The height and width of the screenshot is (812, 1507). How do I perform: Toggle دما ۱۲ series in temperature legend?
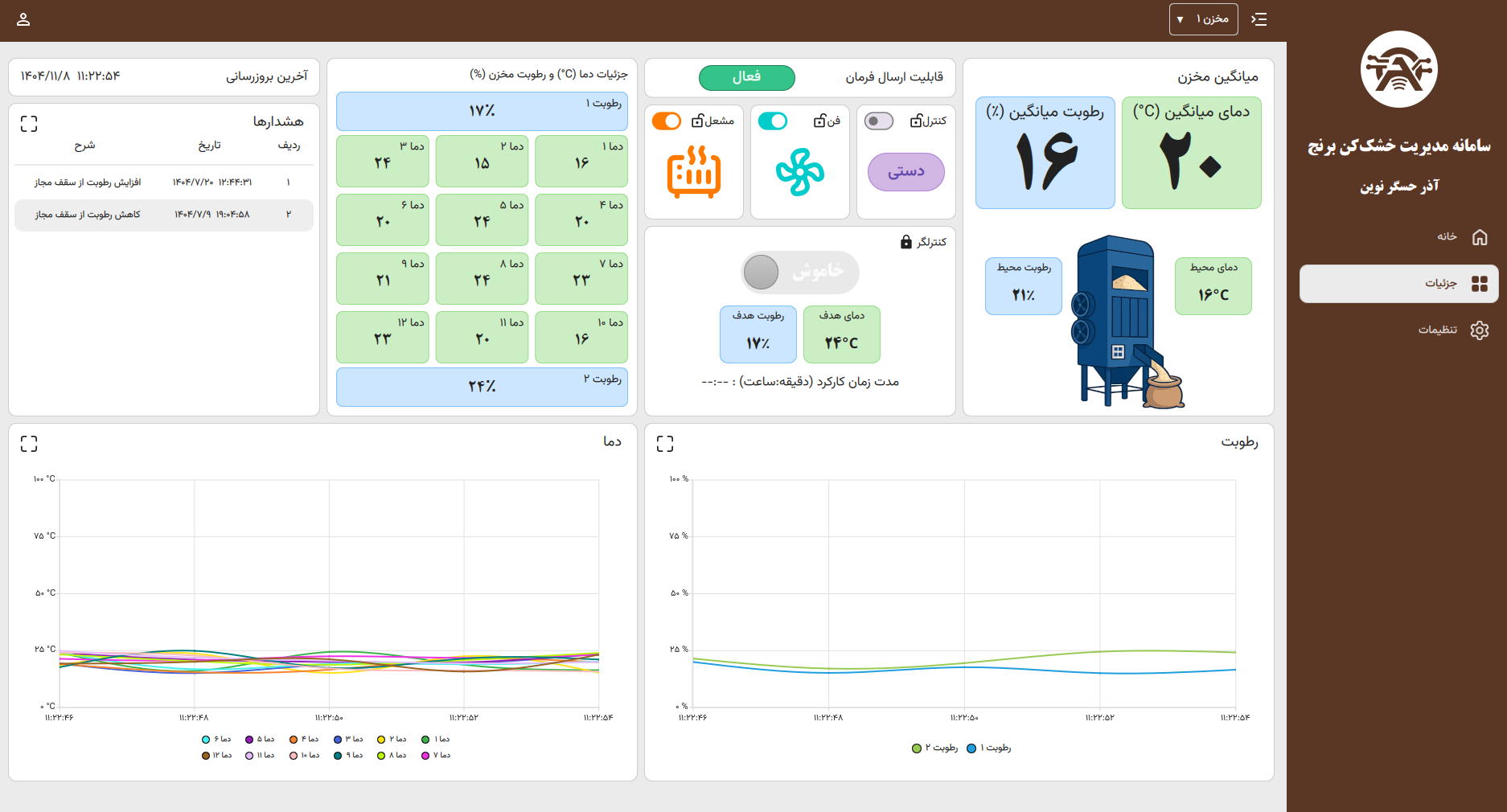[216, 755]
